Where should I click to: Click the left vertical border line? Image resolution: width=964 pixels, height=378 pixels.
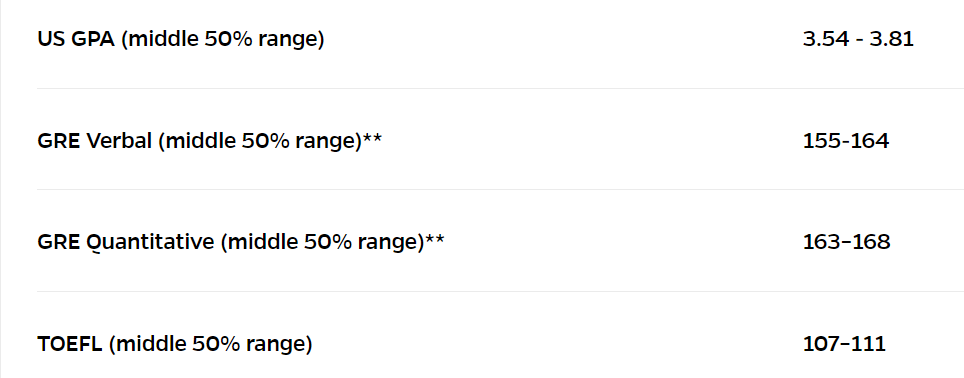pyautogui.click(x=1, y=189)
